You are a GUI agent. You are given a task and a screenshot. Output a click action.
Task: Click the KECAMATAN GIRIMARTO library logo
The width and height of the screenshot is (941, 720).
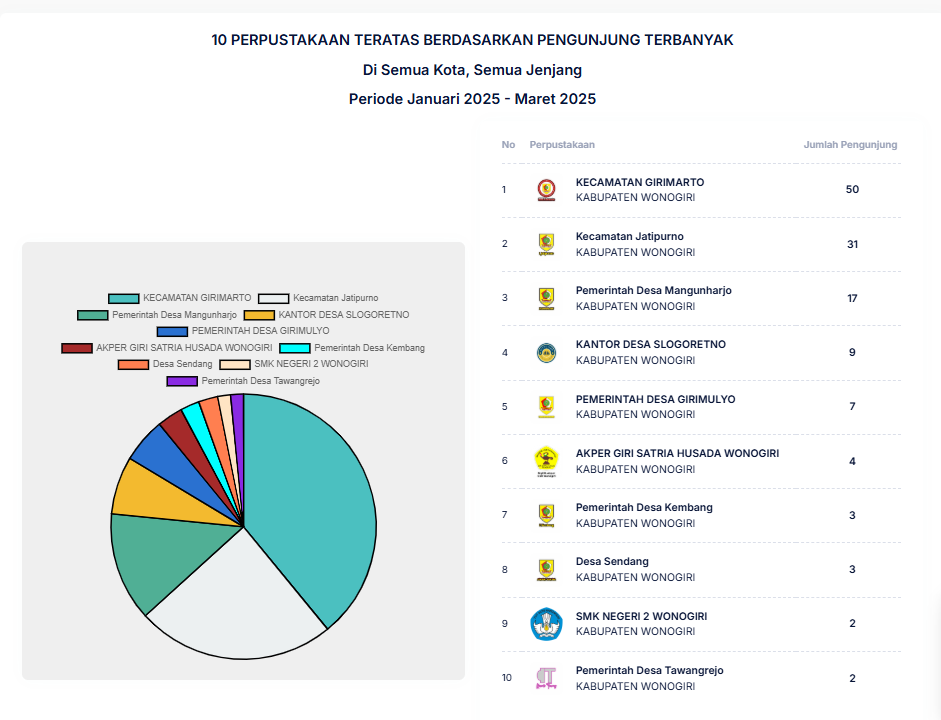point(546,189)
